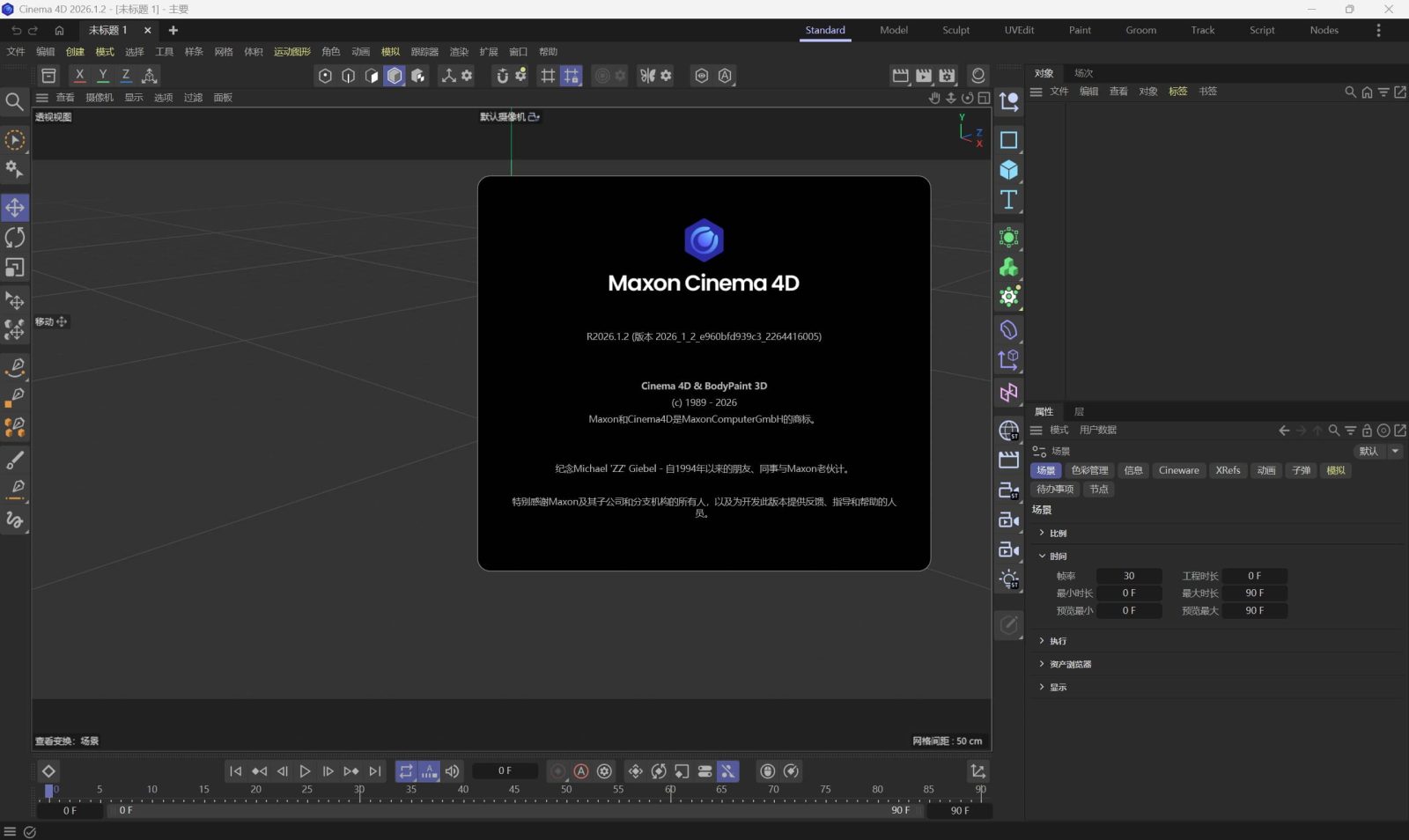Toggle sound playback speaker icon
This screenshot has height=840, width=1409.
pyautogui.click(x=452, y=771)
